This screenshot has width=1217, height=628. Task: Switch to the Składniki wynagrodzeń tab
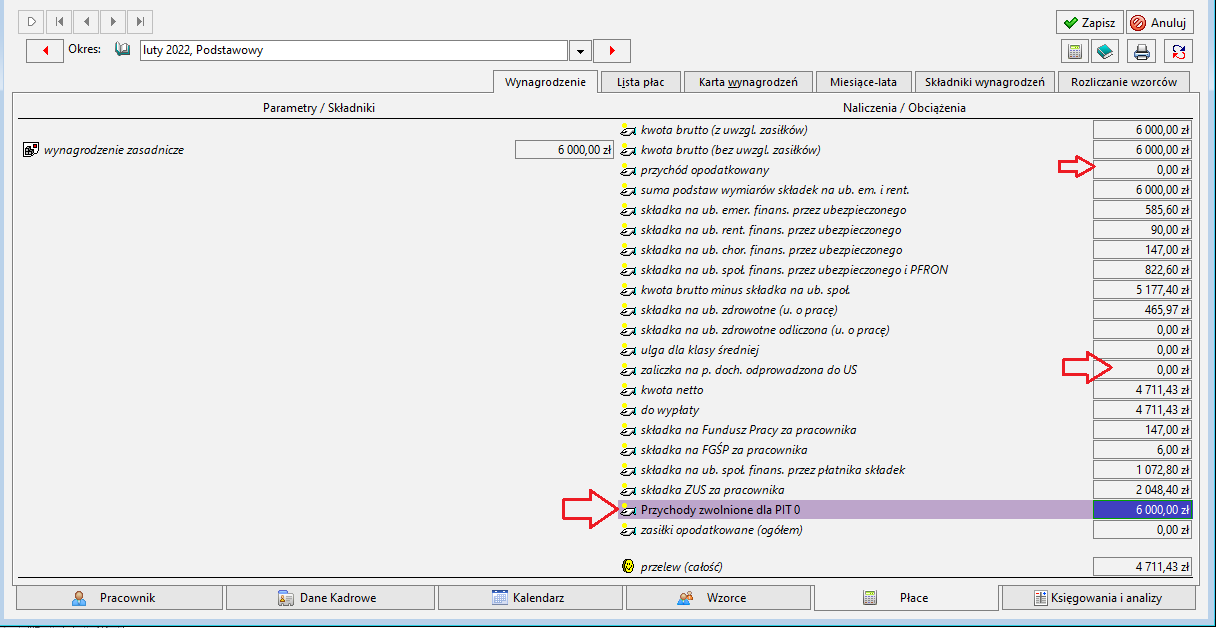pyautogui.click(x=984, y=82)
